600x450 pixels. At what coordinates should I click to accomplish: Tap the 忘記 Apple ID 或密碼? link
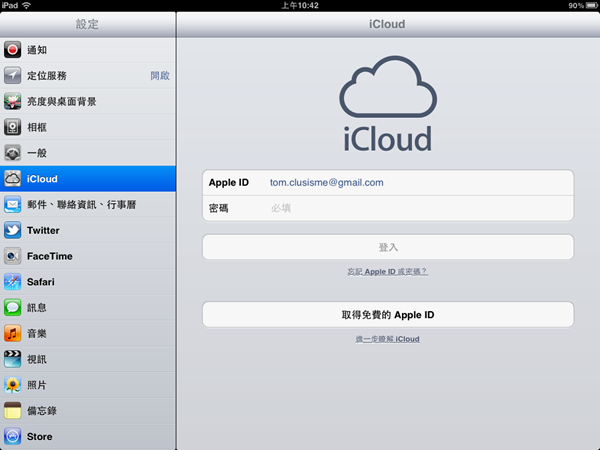tap(388, 272)
